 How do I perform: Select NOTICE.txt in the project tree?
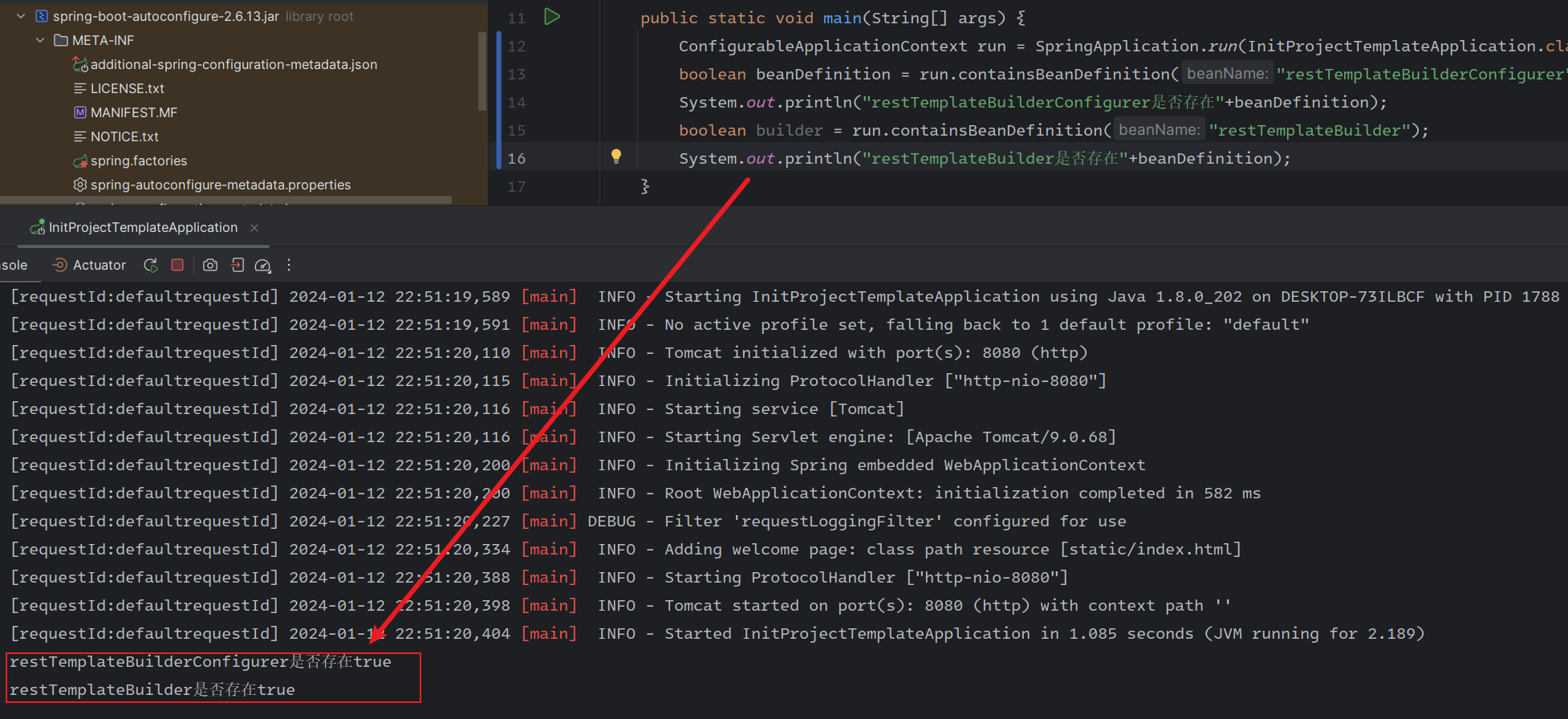[124, 136]
